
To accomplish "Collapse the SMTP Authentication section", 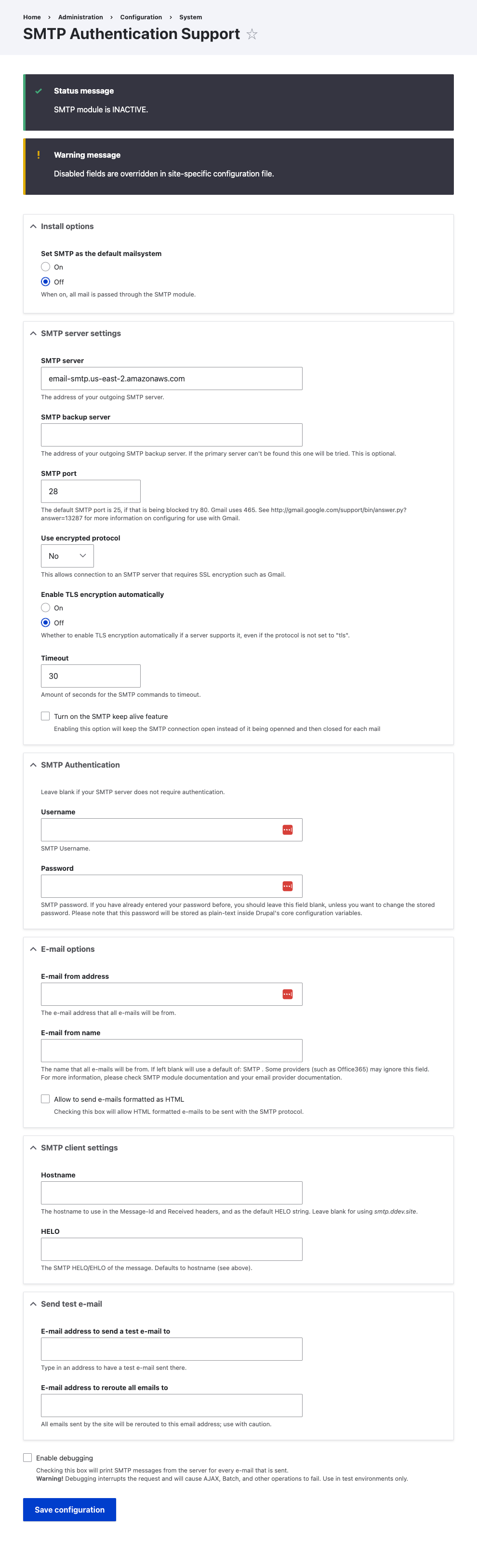I will (x=79, y=765).
